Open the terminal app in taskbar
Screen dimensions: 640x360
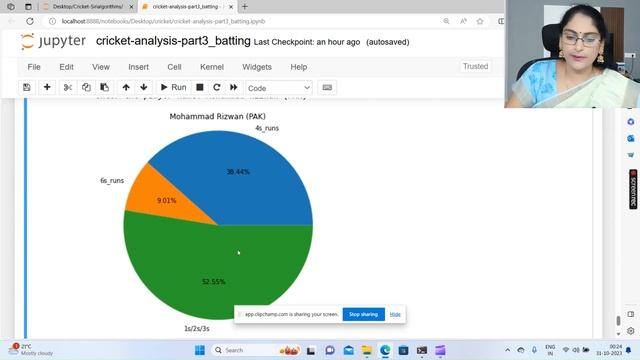422,350
